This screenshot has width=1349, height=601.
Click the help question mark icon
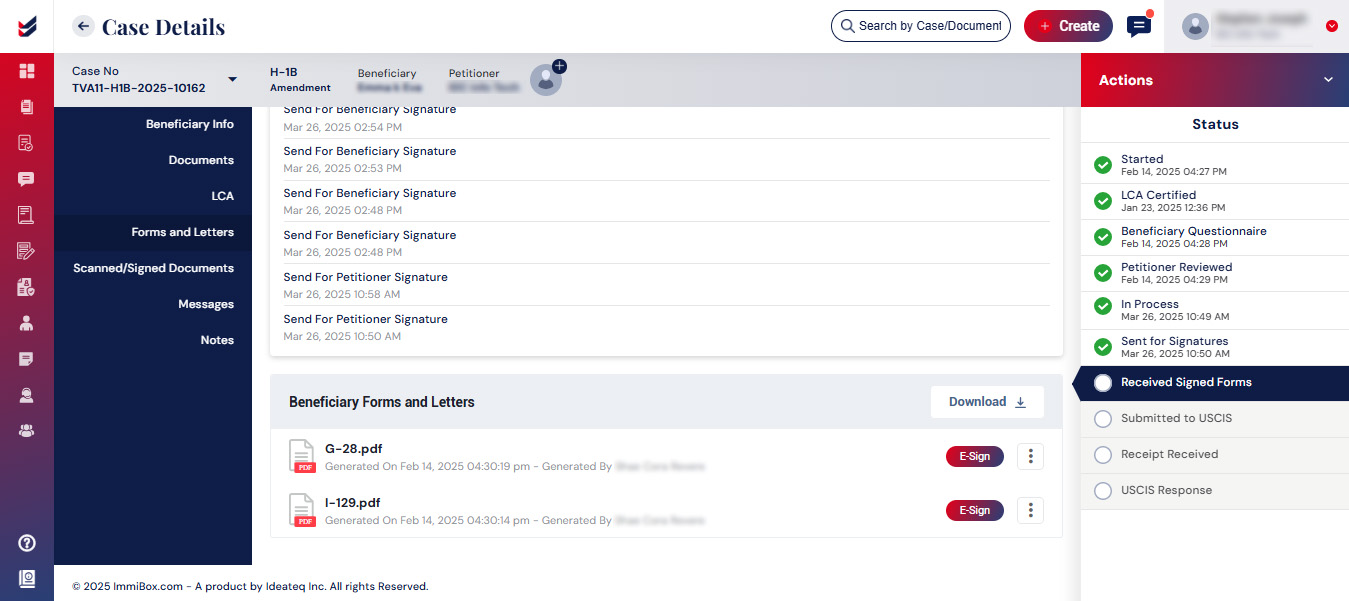pos(27,543)
